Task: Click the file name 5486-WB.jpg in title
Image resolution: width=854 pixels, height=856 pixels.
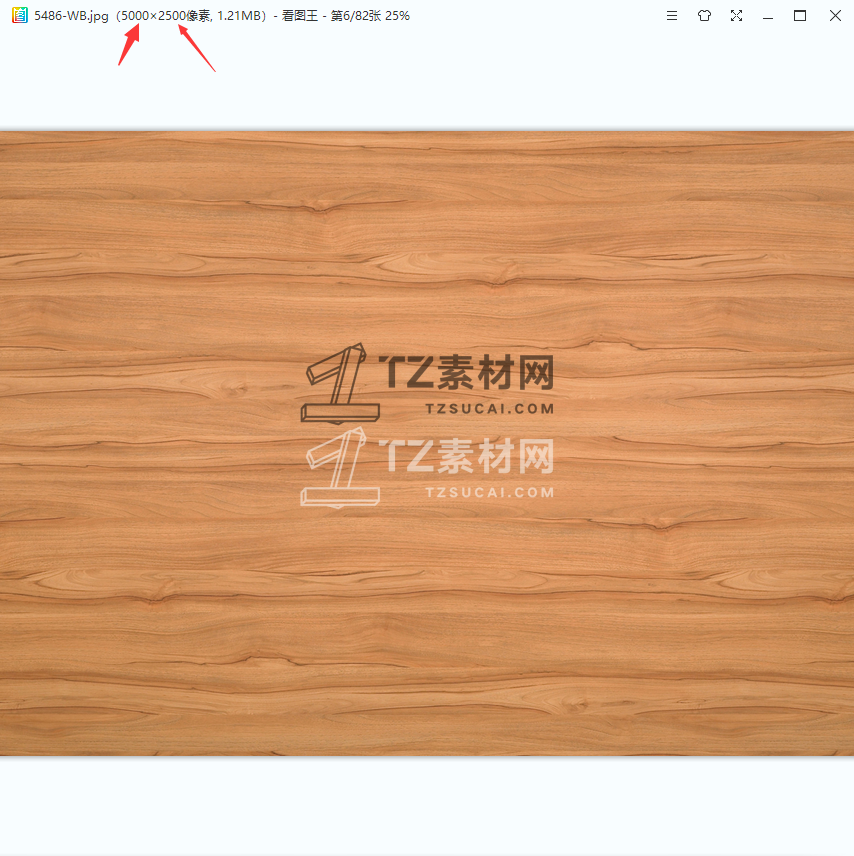Action: click(71, 16)
